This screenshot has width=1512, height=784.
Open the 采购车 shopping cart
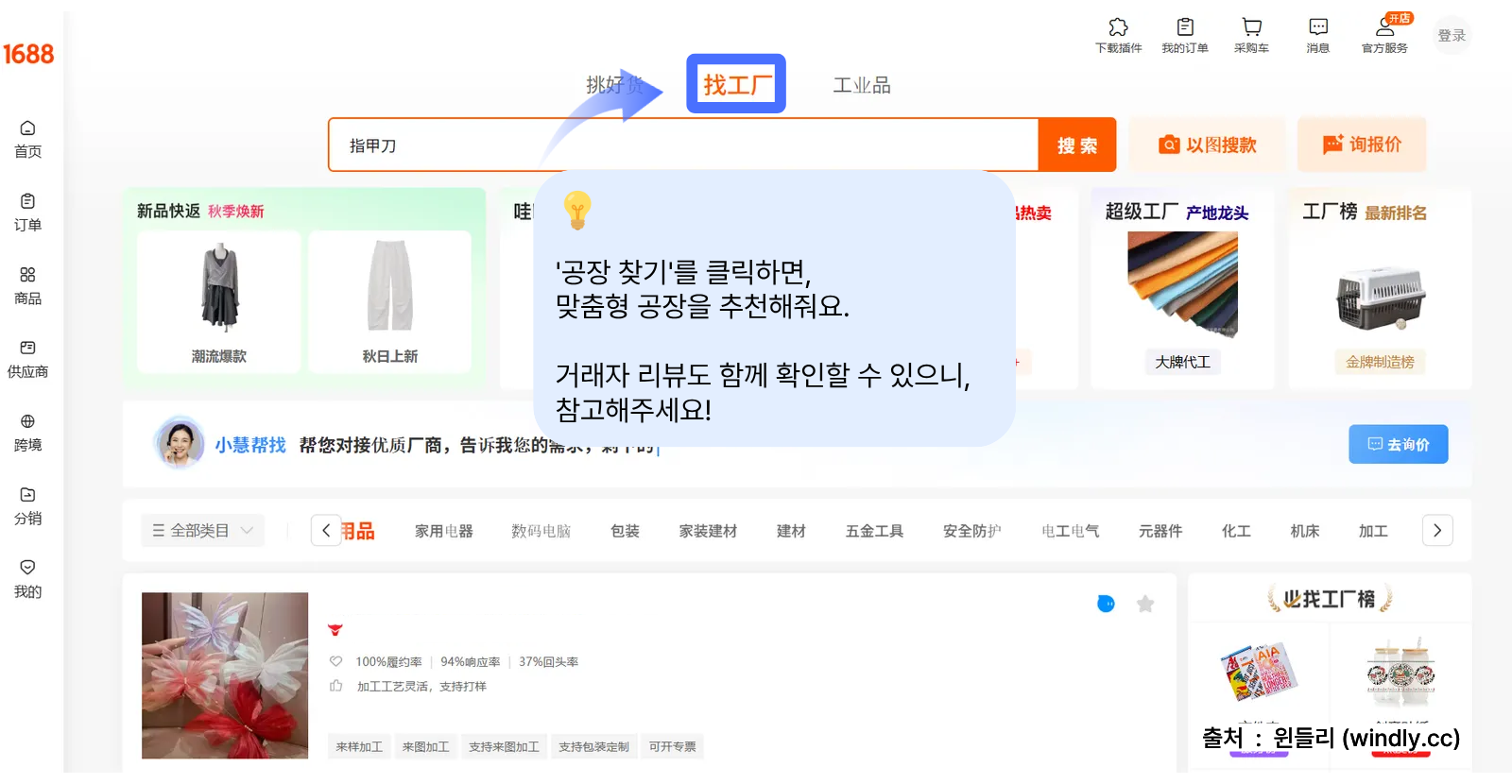pyautogui.click(x=1251, y=35)
